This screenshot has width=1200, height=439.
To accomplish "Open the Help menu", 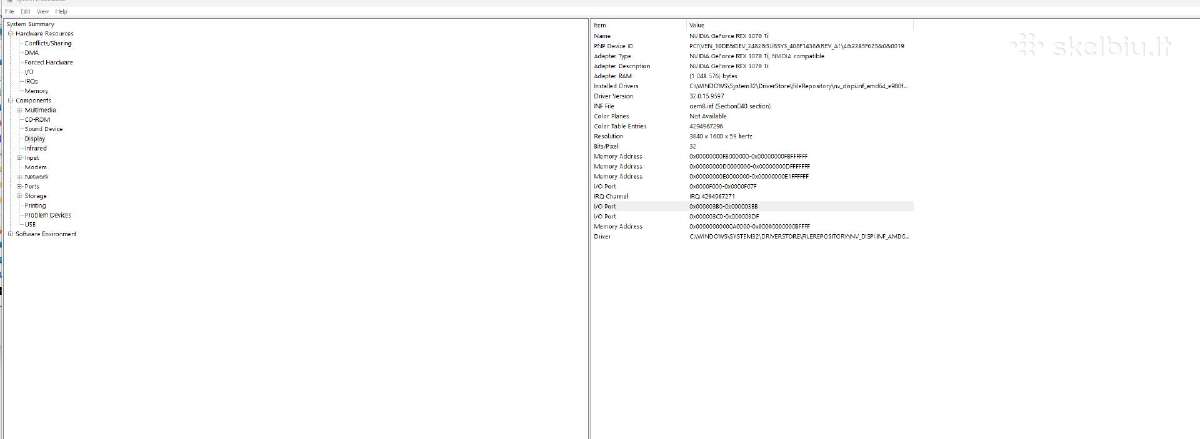I will [62, 11].
